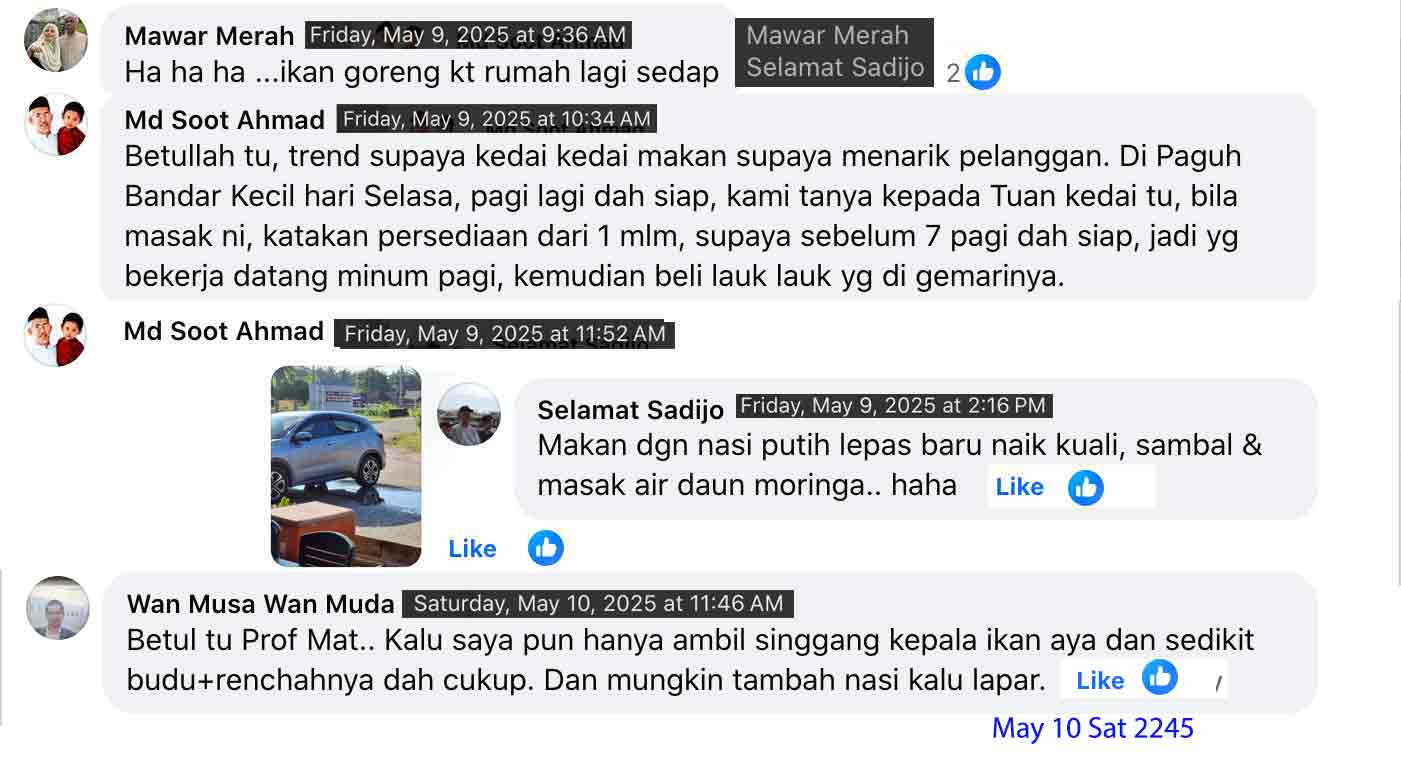Click the thumbs-up icon in Selamat Sadijo's comment
Screen dimensions: 1401x761
[x=1085, y=488]
